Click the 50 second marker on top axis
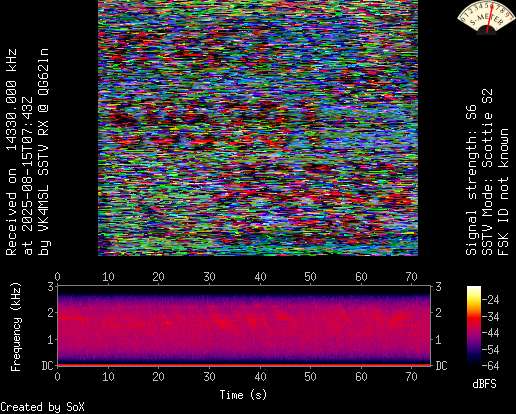 click(310, 277)
